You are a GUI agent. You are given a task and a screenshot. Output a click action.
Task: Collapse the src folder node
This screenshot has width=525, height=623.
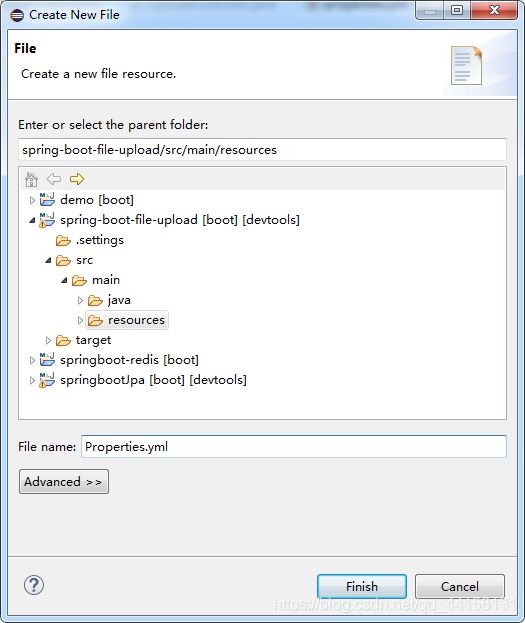pyautogui.click(x=48, y=261)
